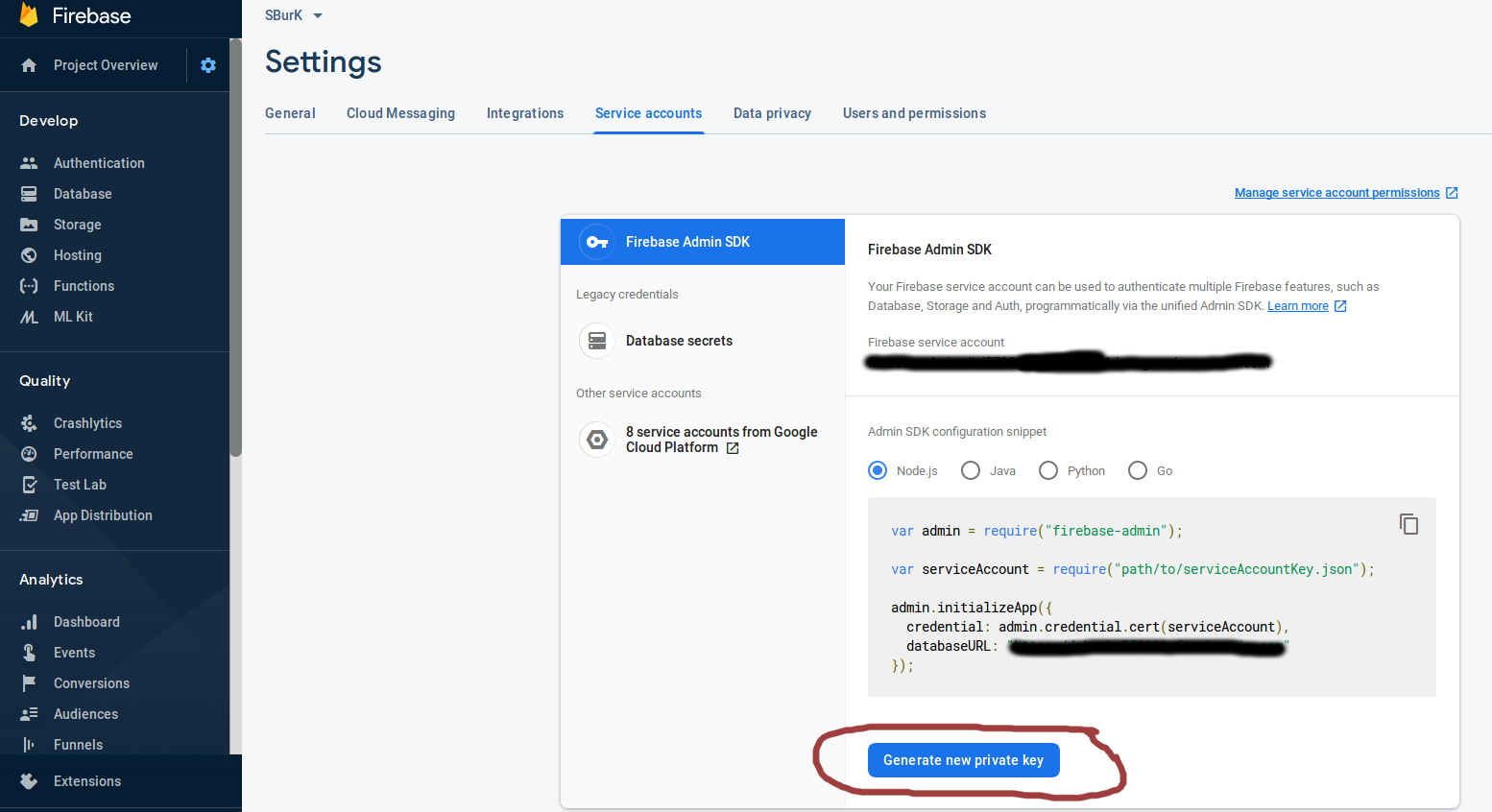Screen dimensions: 1492x812
Task: Select the Node.js radio button
Action: (877, 470)
